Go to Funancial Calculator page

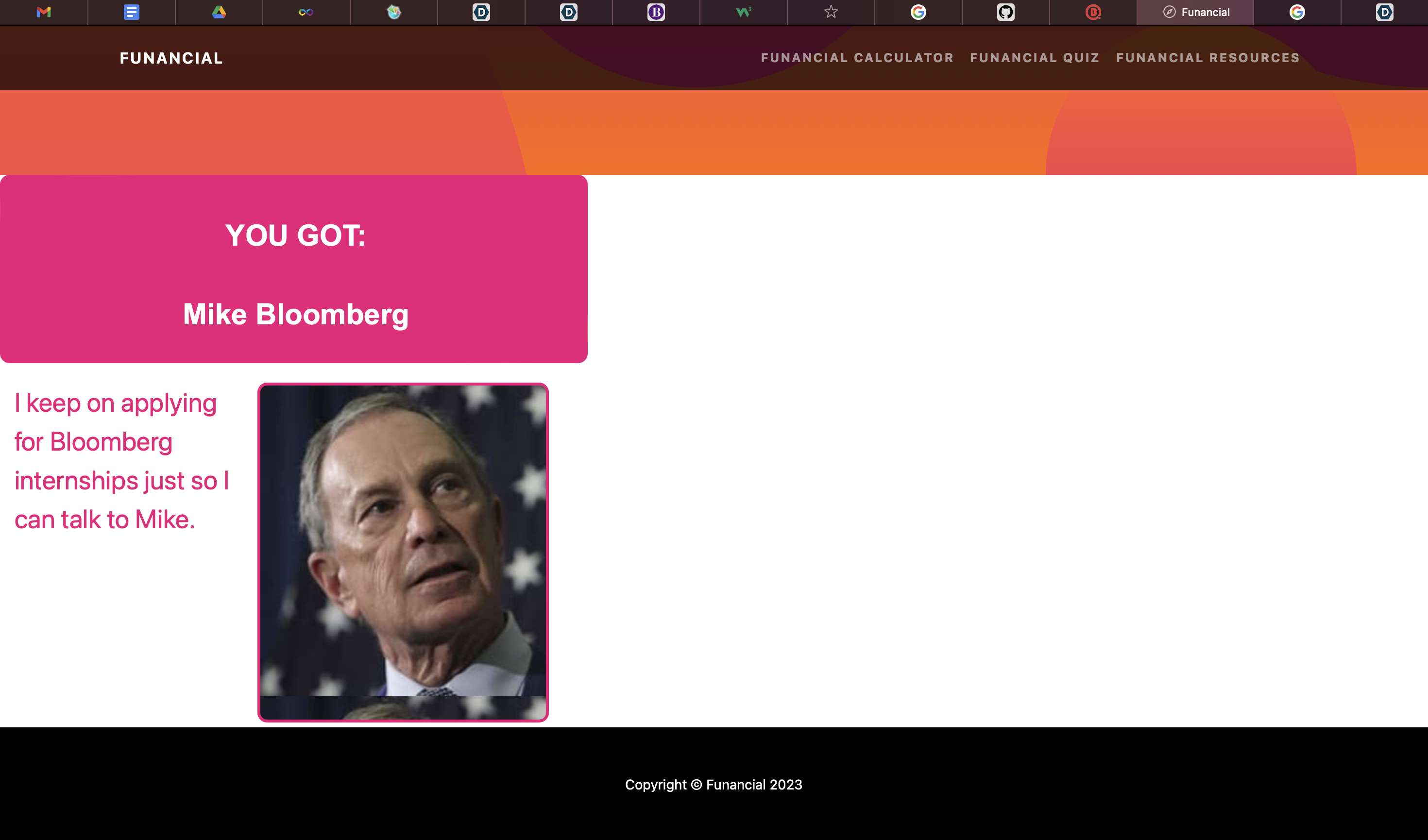point(857,58)
